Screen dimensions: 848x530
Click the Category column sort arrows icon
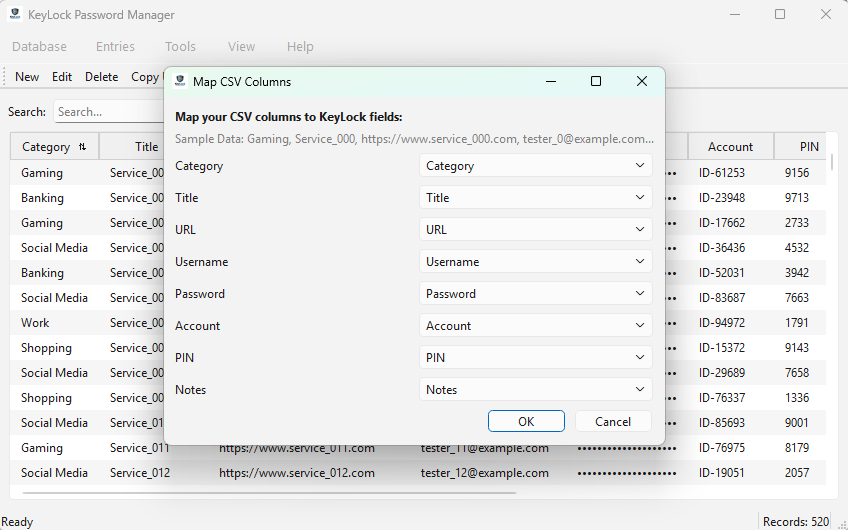click(x=82, y=147)
